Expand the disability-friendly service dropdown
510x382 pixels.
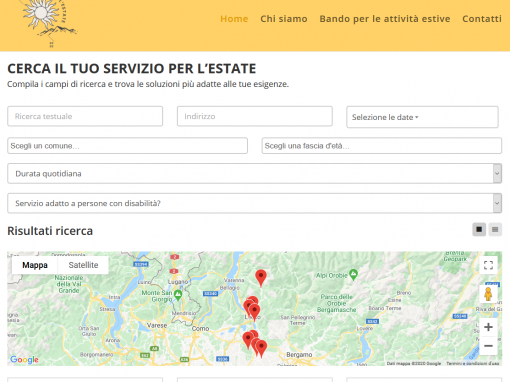[x=255, y=203]
